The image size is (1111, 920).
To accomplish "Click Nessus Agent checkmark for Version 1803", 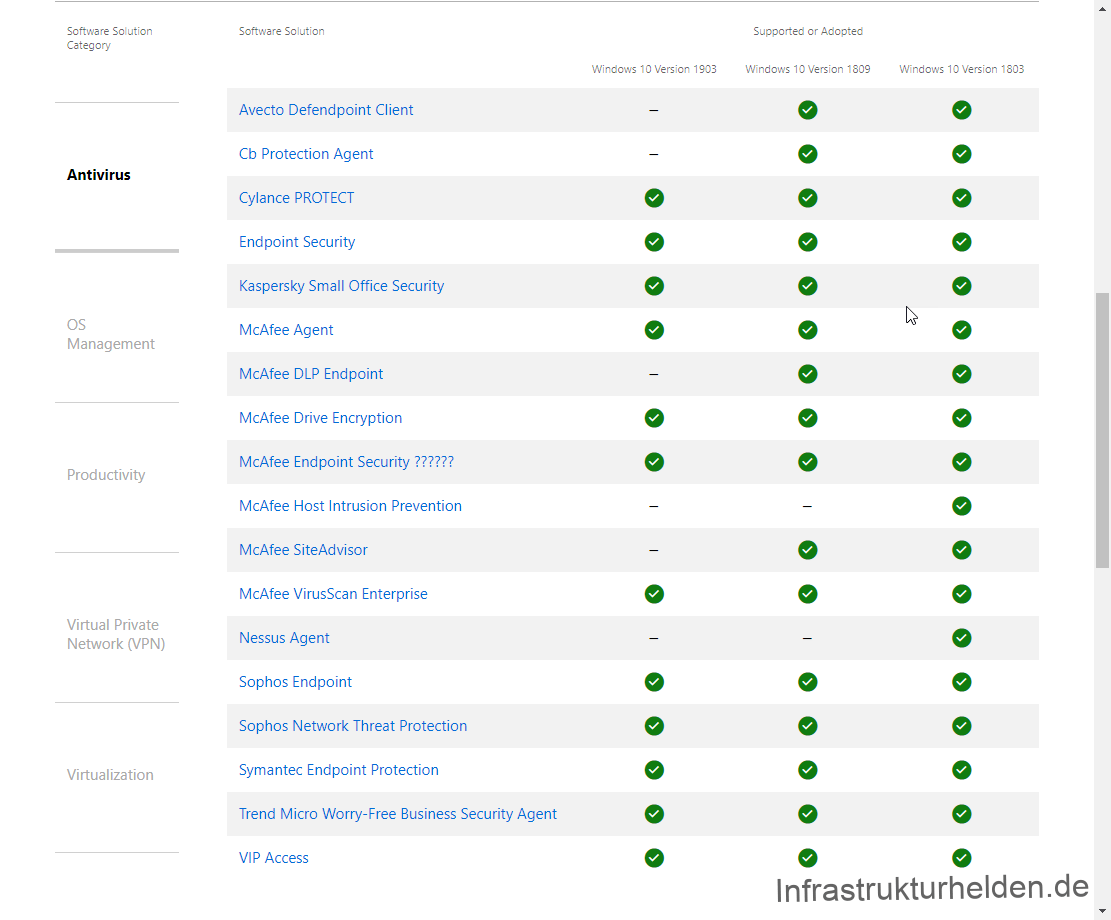I will click(x=961, y=637).
